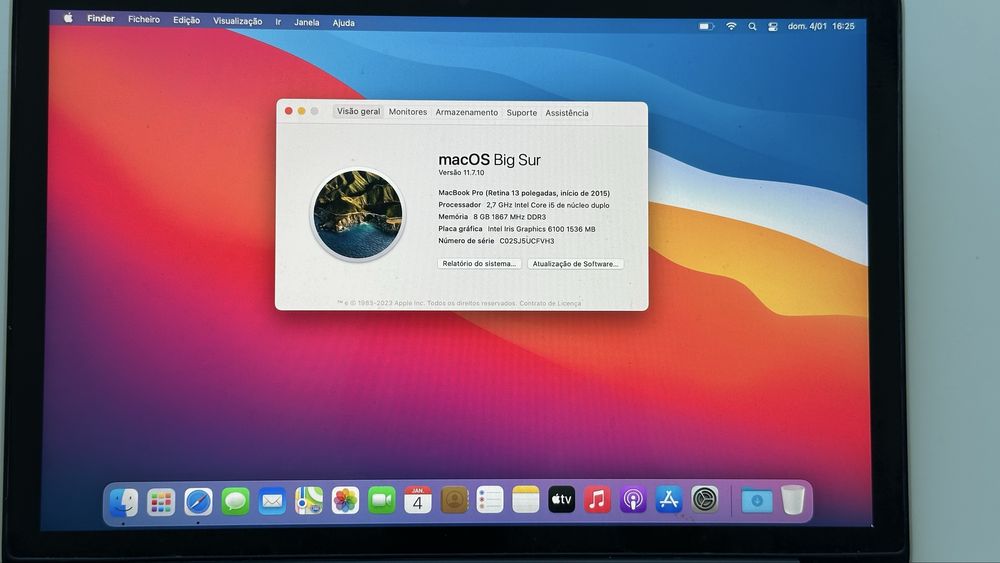Click the '2,7 GHz Intel Core i5' processor value

tap(548, 205)
